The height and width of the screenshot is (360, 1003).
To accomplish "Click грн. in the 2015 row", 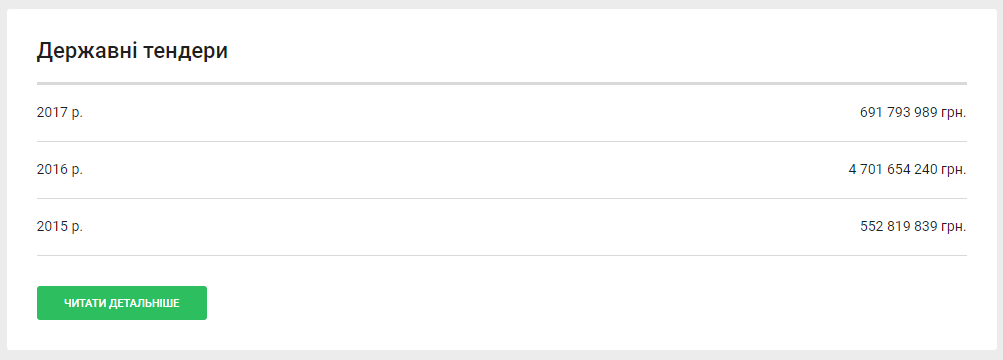I will 954,228.
